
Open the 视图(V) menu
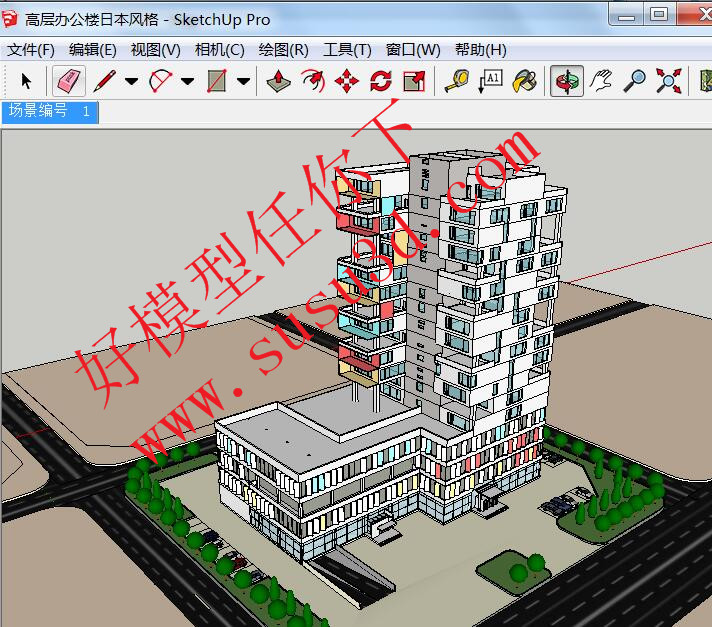[x=155, y=49]
